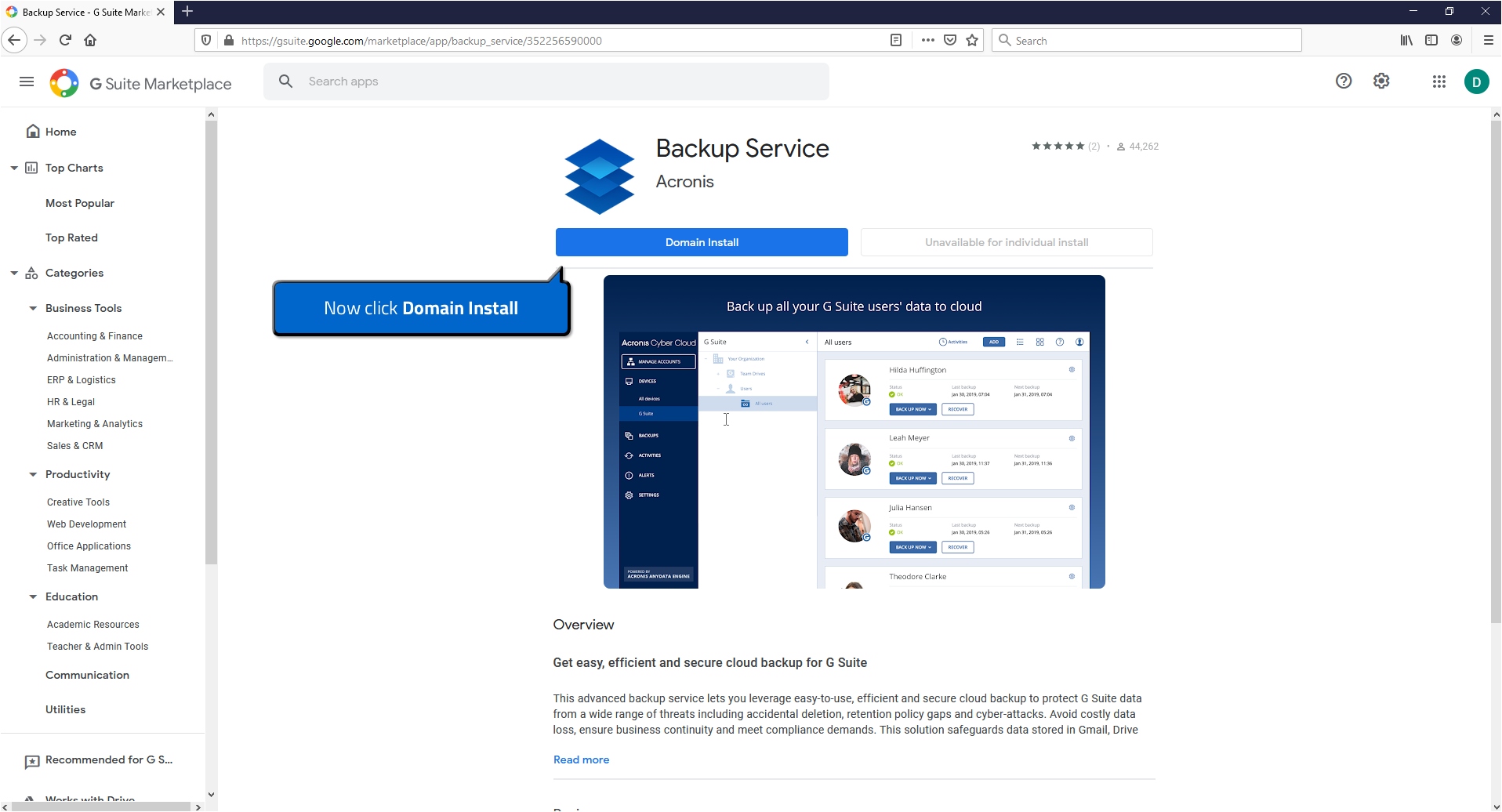Go back in browser history
Image resolution: width=1502 pixels, height=812 pixels.
tap(14, 40)
